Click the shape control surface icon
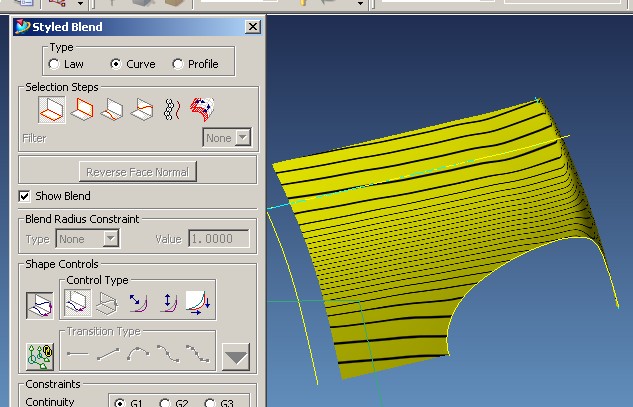 (40, 306)
